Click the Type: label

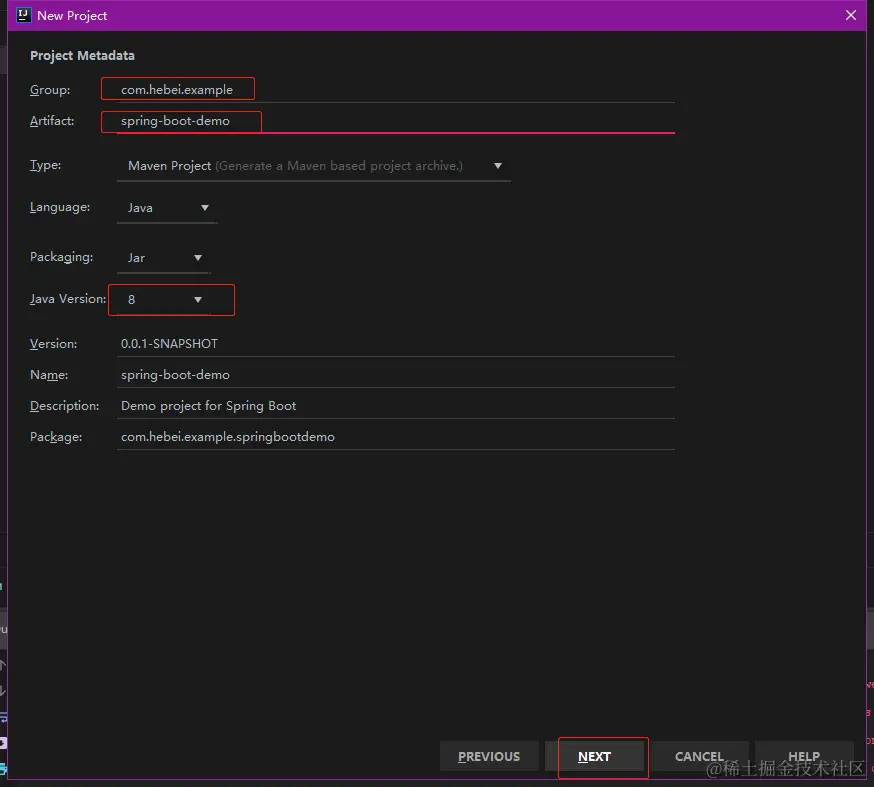pos(46,165)
